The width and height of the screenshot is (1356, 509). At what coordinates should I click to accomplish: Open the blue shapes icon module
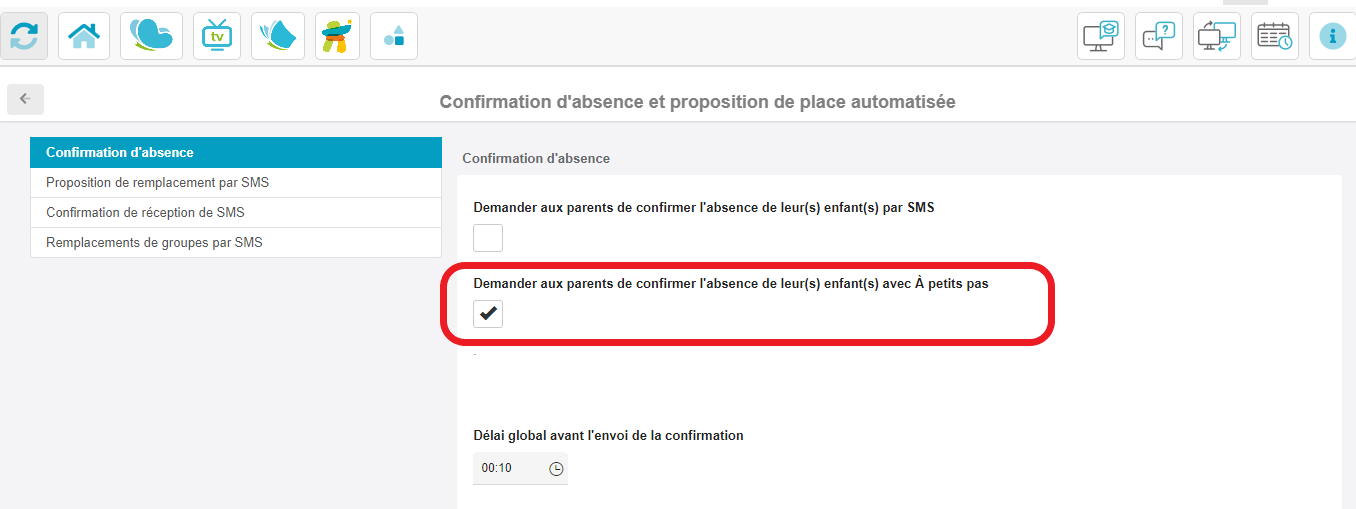[394, 36]
